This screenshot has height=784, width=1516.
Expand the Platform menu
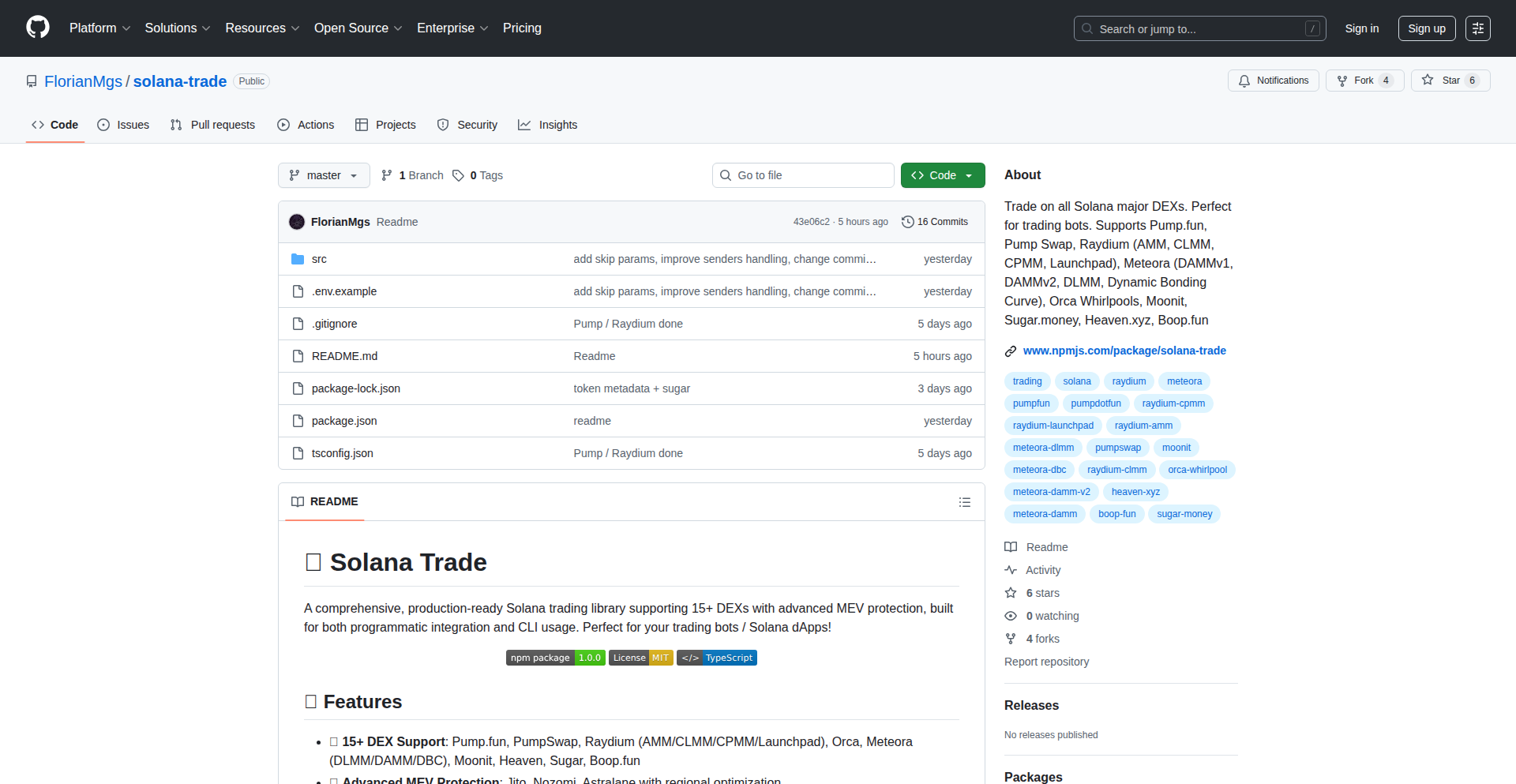click(x=99, y=28)
